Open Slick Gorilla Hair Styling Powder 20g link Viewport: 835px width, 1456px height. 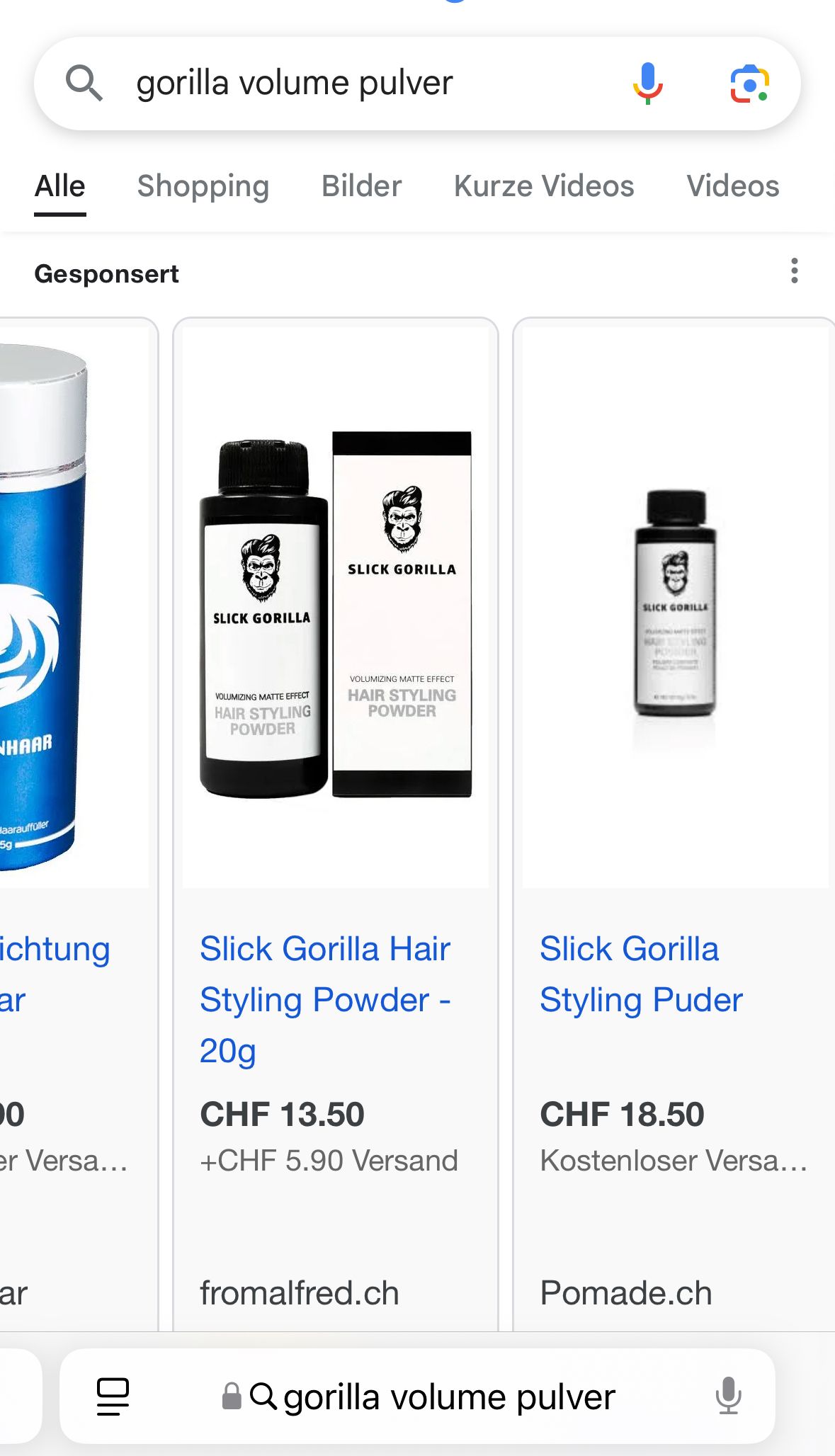coord(325,999)
